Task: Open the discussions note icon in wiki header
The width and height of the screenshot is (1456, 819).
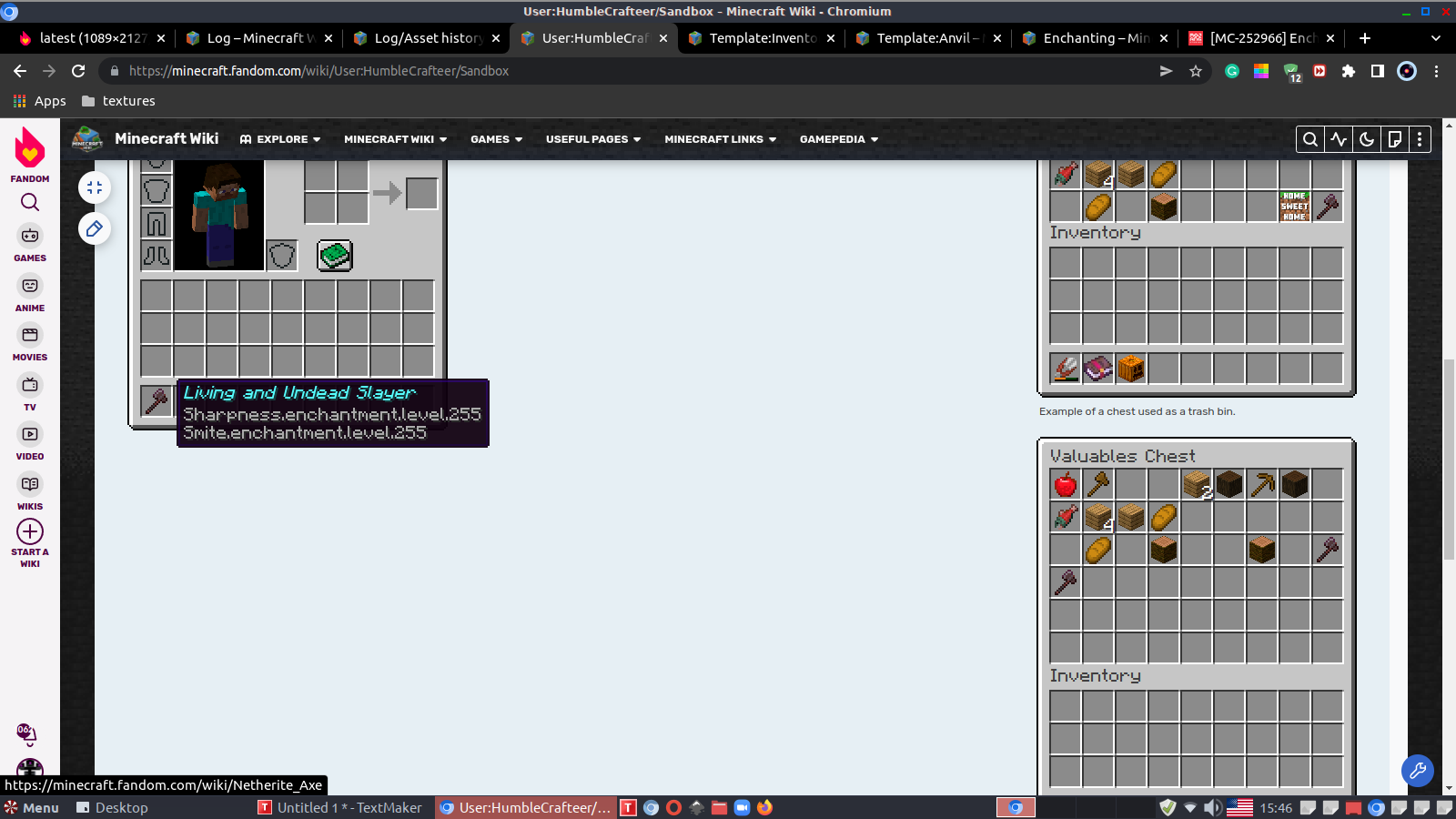Action: click(1395, 139)
